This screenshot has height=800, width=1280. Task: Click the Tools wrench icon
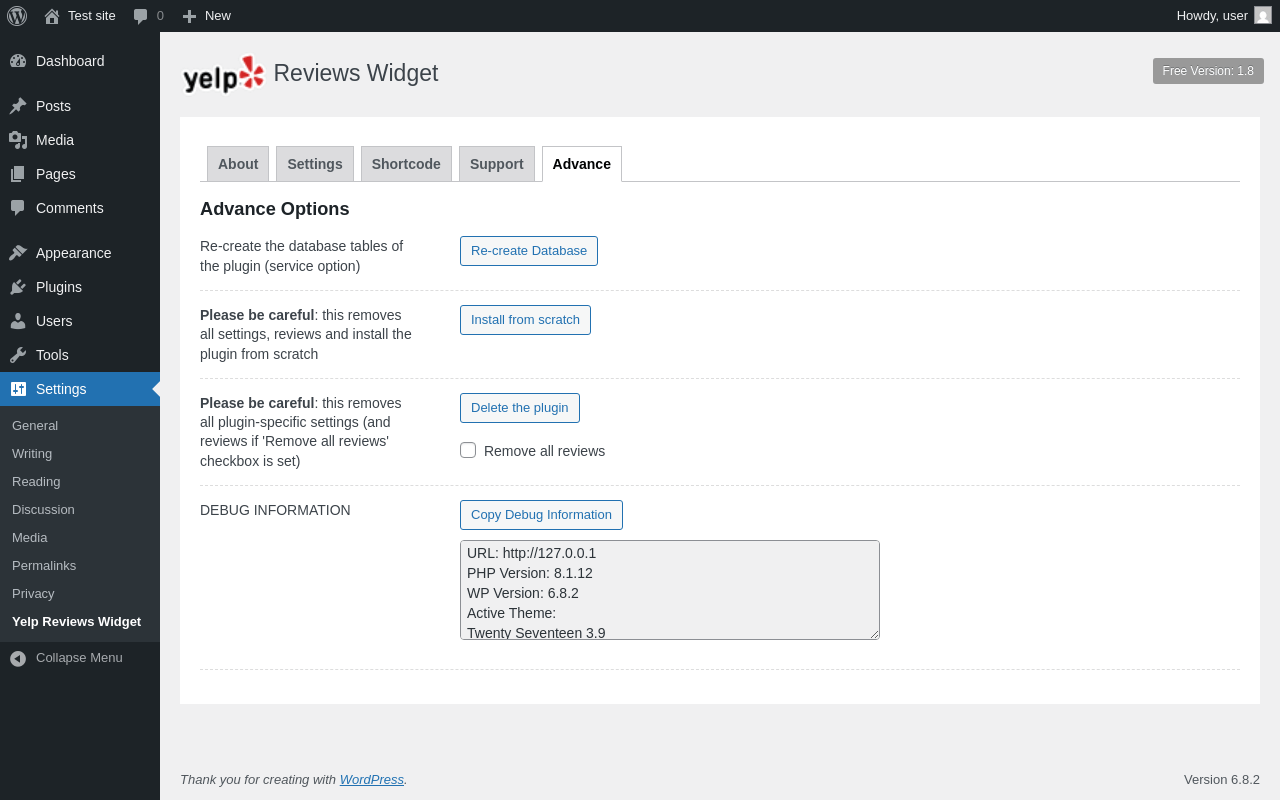point(18,355)
